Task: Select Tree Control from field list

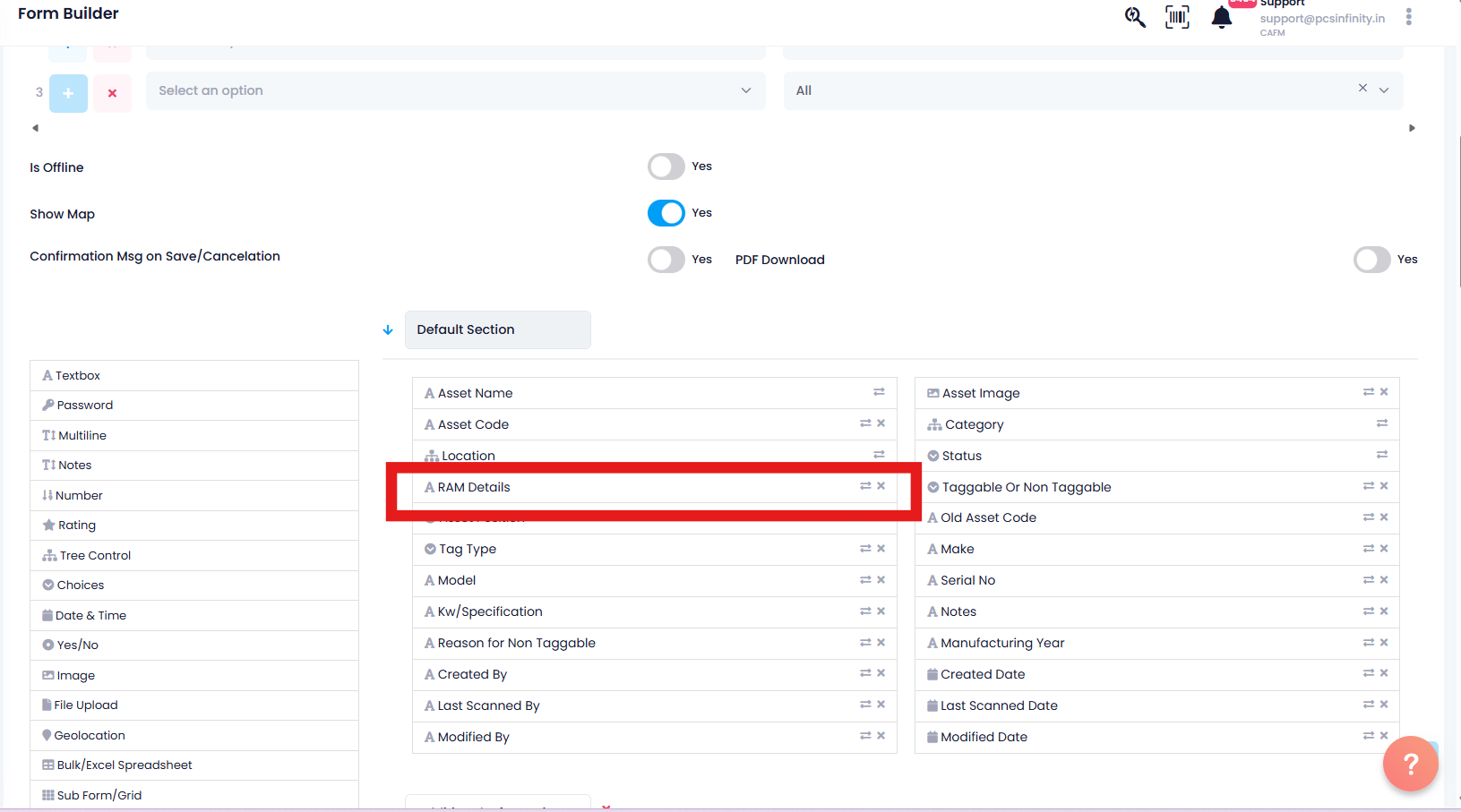Action: tap(95, 555)
